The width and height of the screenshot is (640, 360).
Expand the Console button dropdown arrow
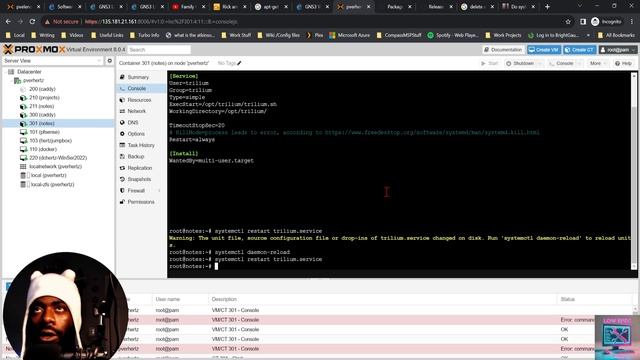point(579,64)
